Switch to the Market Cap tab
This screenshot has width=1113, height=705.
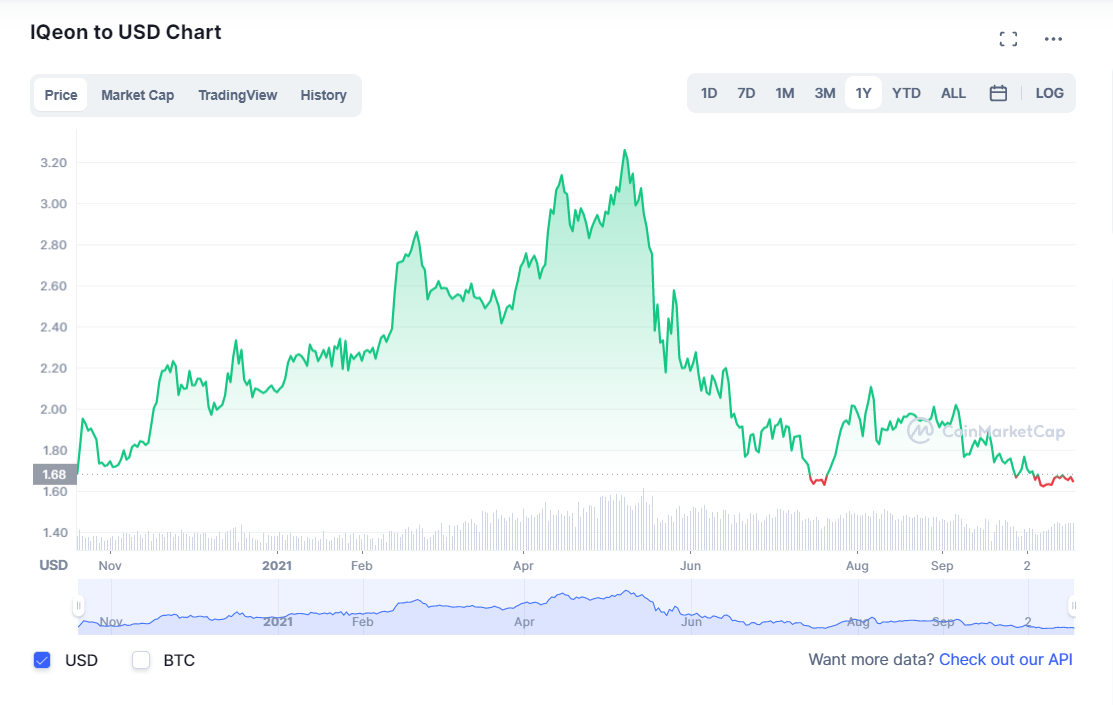click(138, 95)
